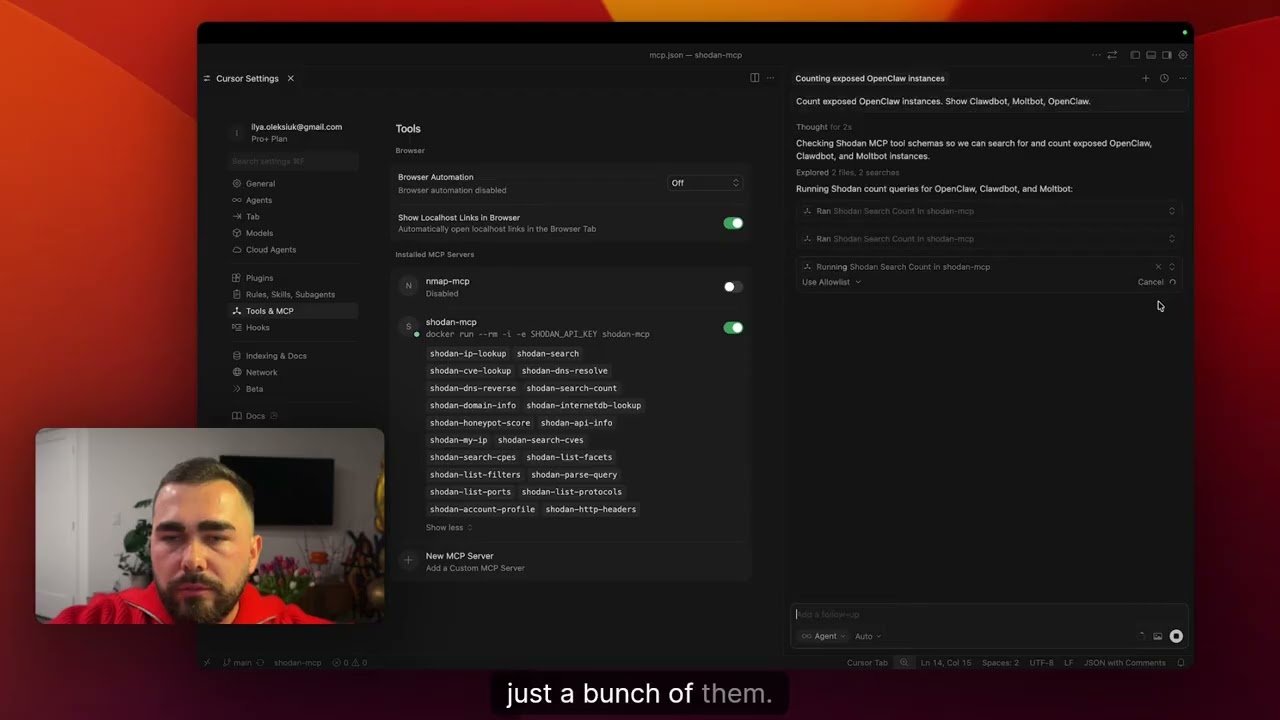Click the split editor icon
The image size is (1280, 720).
tap(755, 78)
